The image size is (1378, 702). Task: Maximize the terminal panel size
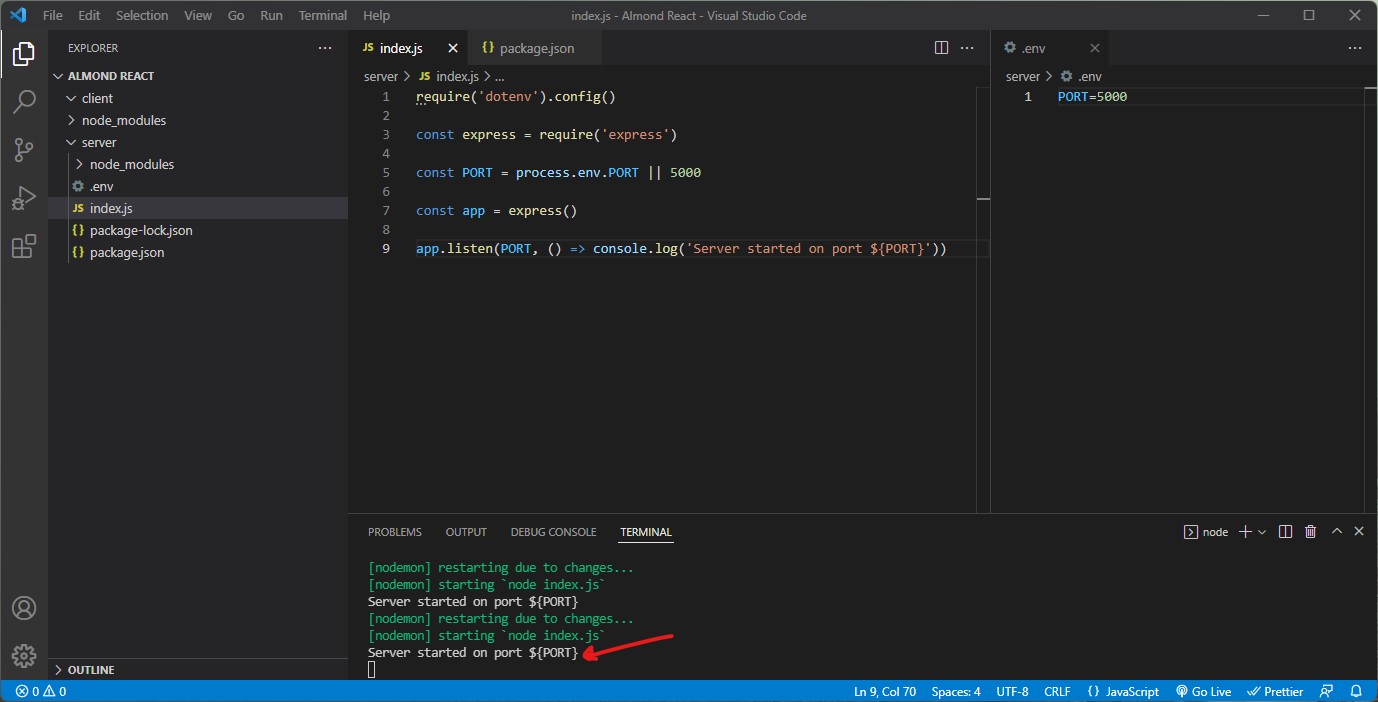(x=1337, y=532)
